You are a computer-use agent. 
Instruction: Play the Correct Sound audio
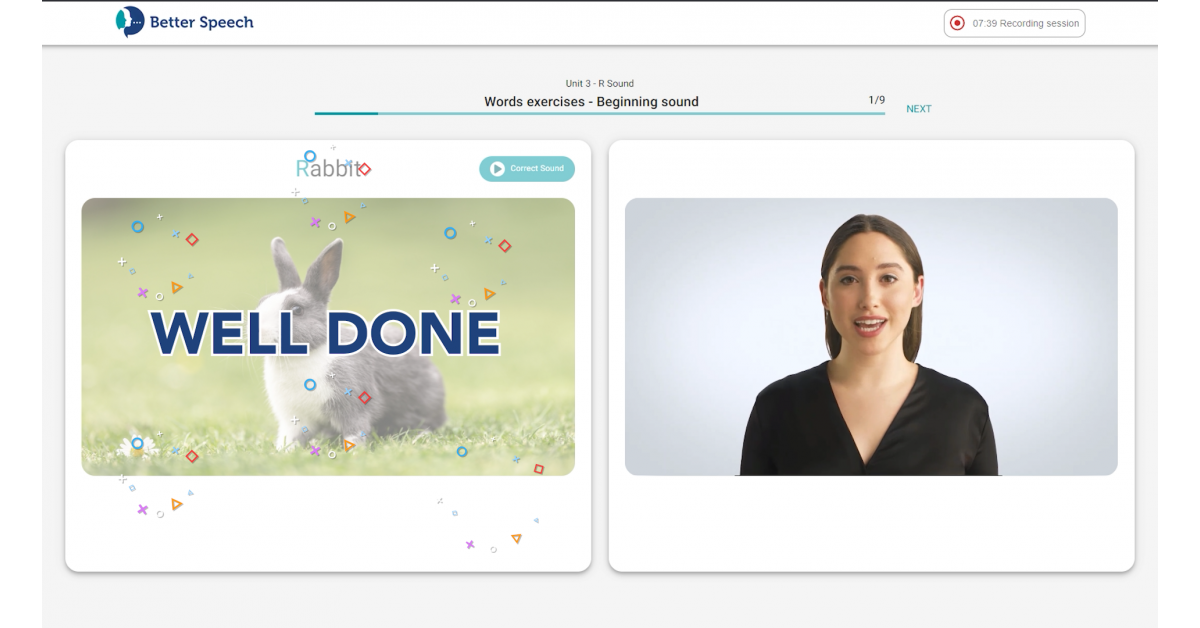point(527,168)
